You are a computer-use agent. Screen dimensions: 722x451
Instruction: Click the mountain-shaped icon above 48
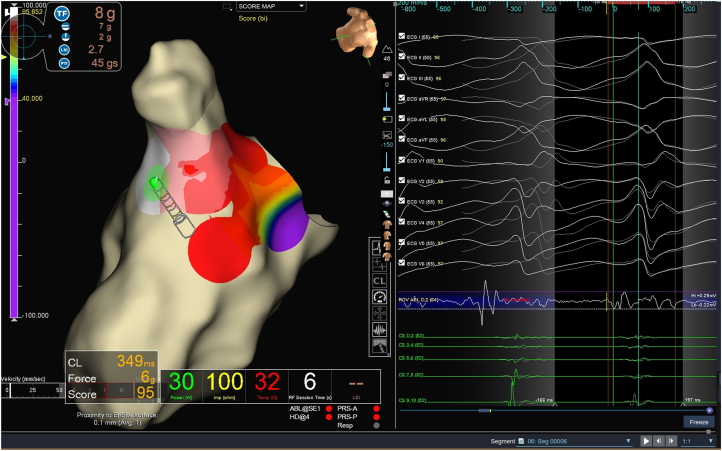pos(386,49)
